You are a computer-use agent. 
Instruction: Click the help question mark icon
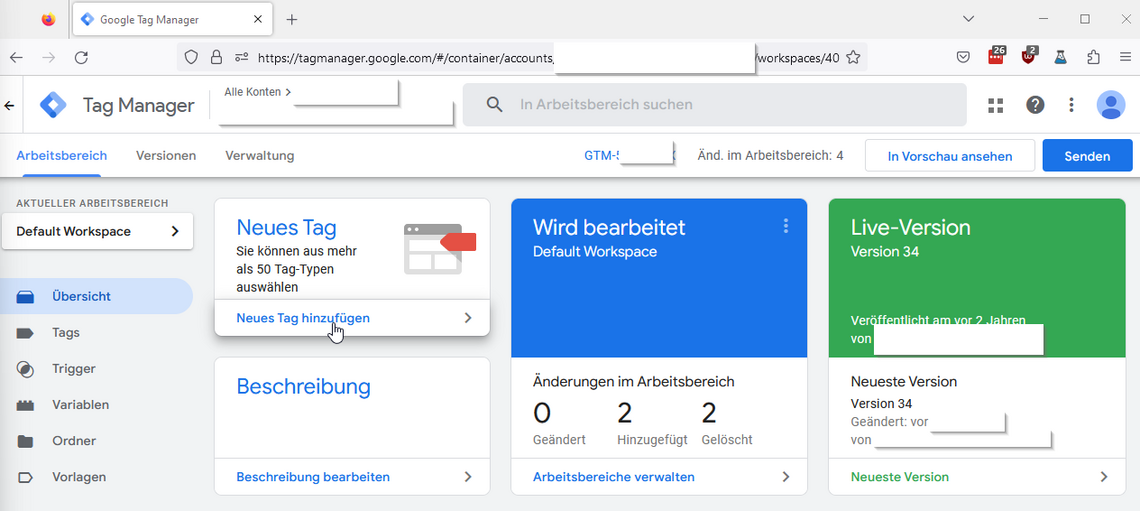[x=1035, y=105]
